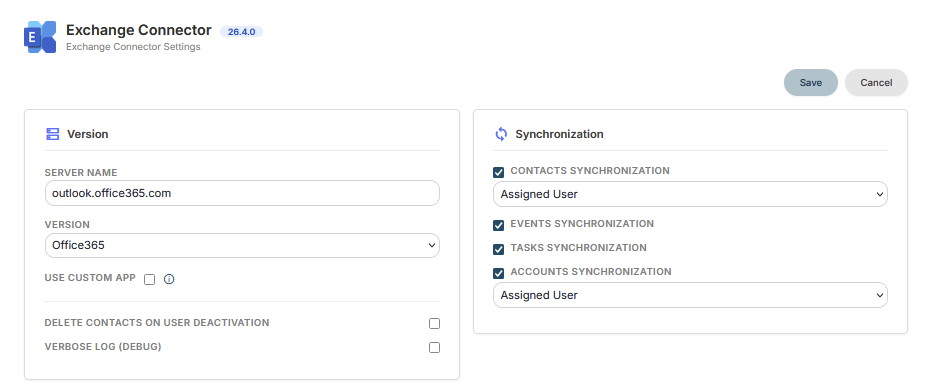Click the Exchange Connector Settings subtitle
Screen dimensions: 930x387
(133, 46)
